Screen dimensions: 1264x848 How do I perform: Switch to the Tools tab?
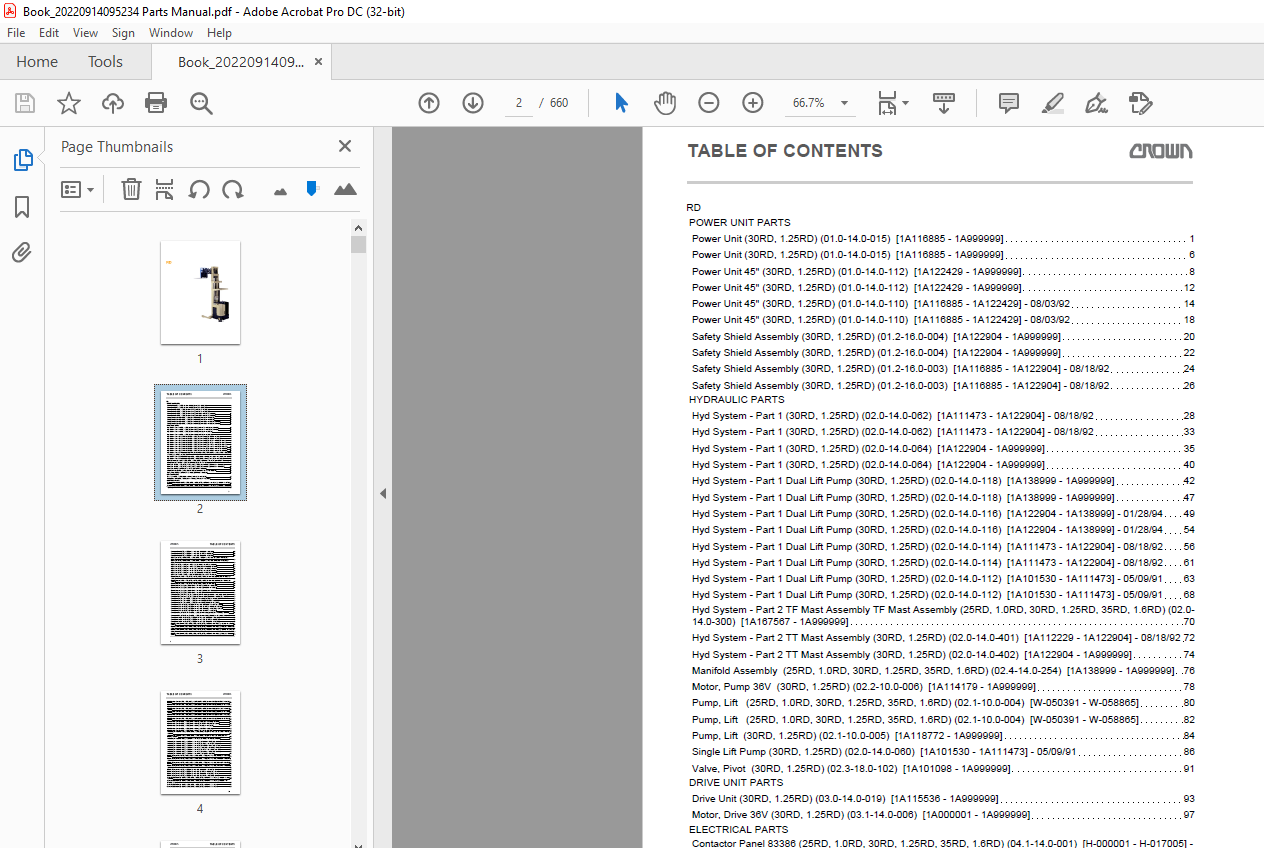tap(105, 62)
